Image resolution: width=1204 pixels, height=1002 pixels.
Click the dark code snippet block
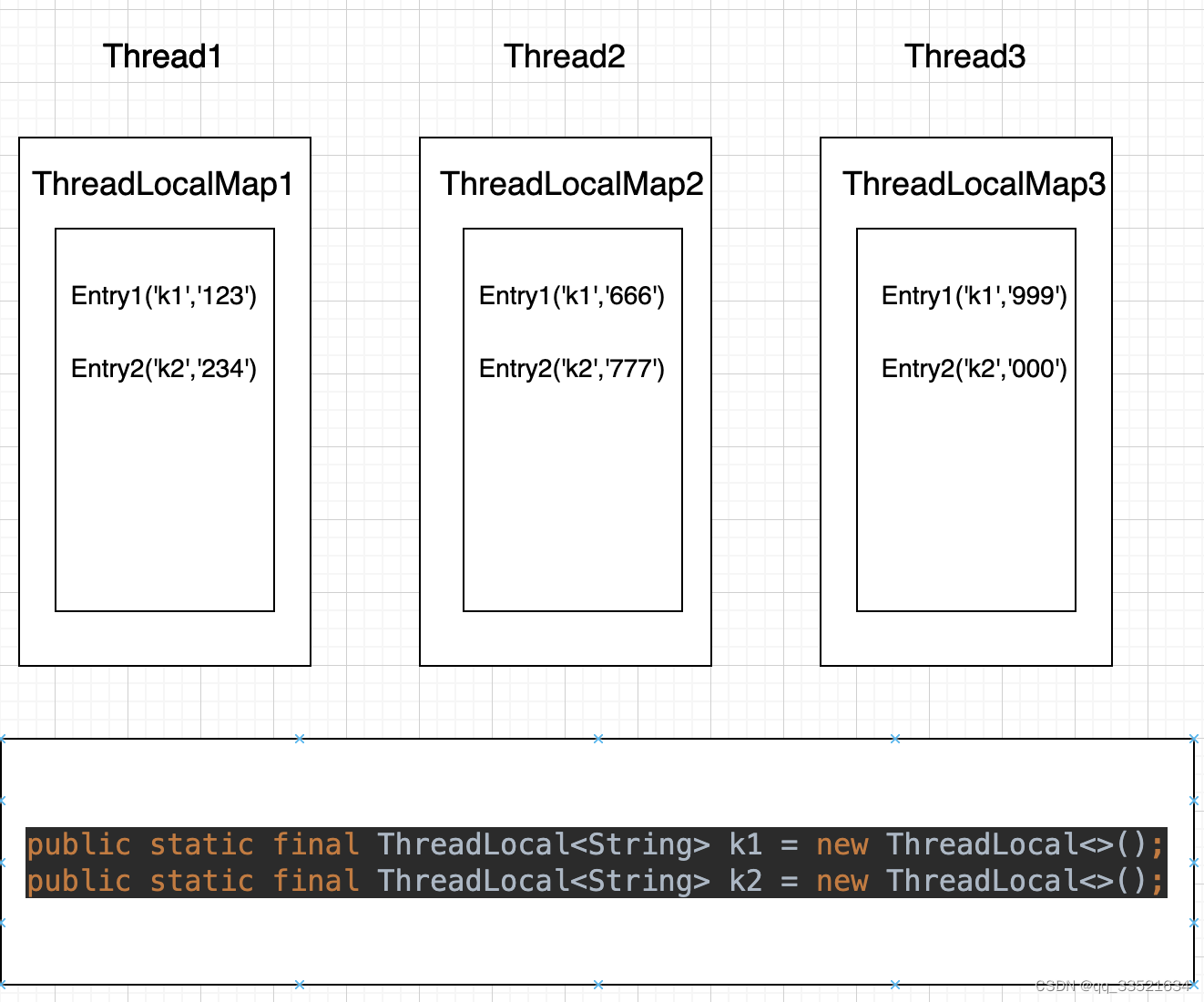coord(596,863)
